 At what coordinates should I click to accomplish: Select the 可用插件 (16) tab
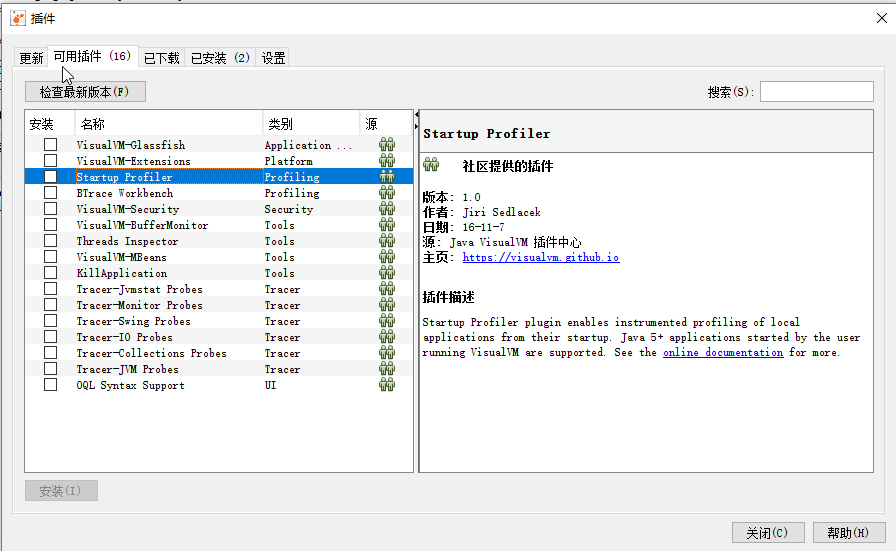tap(93, 56)
